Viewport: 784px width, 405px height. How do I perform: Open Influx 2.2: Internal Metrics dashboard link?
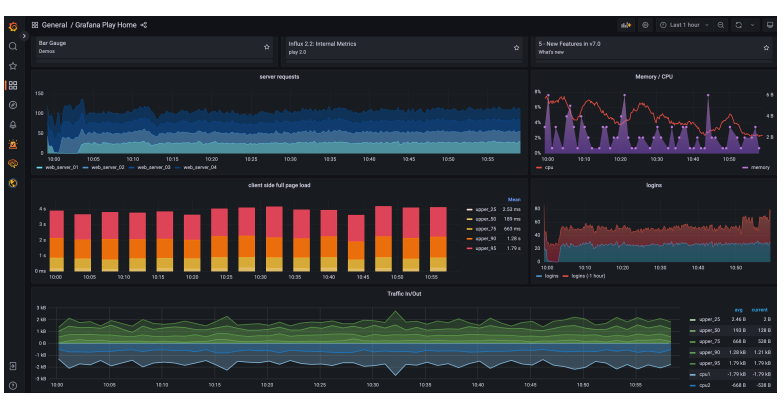coord(322,44)
